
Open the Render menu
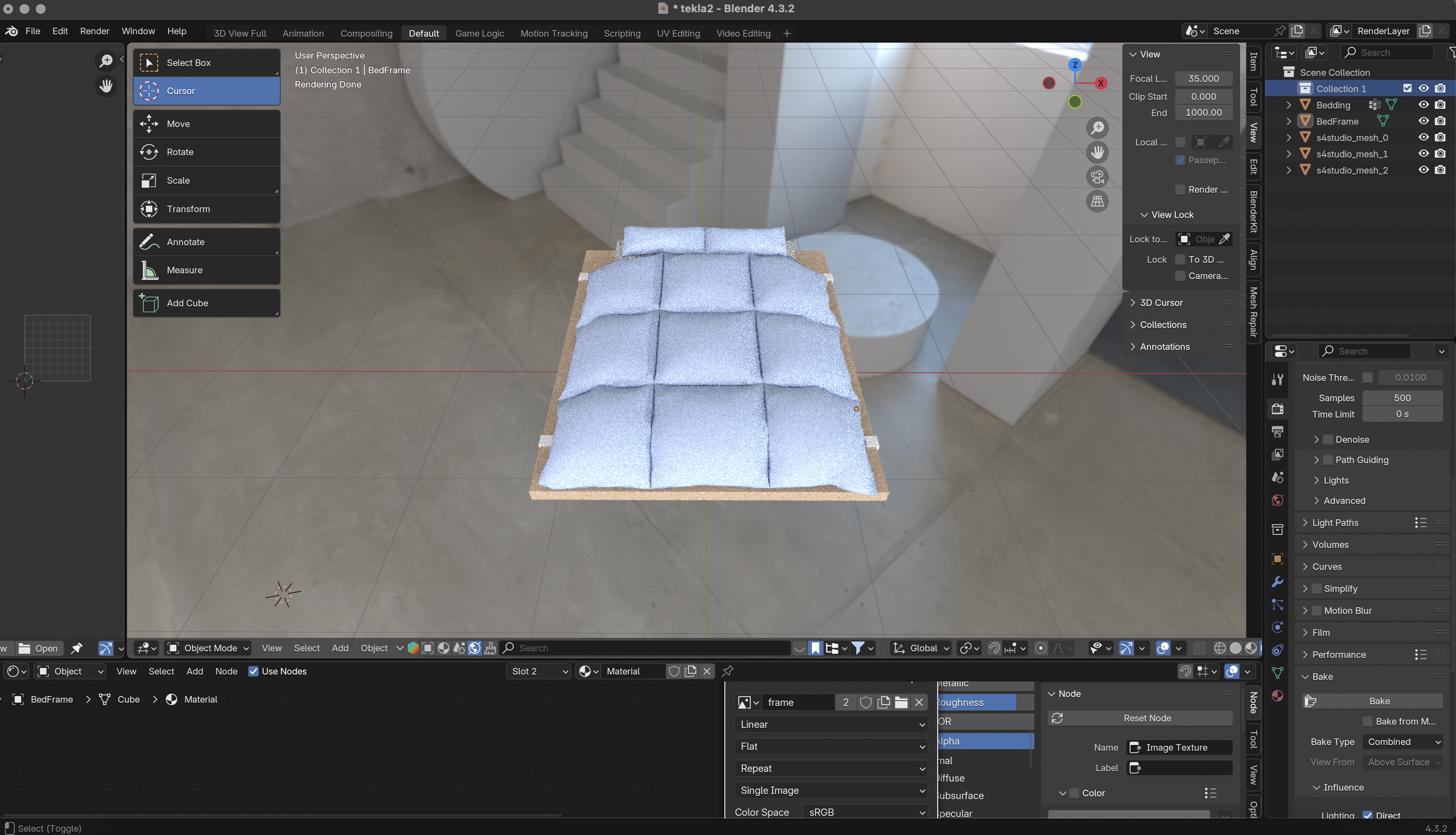[x=94, y=31]
